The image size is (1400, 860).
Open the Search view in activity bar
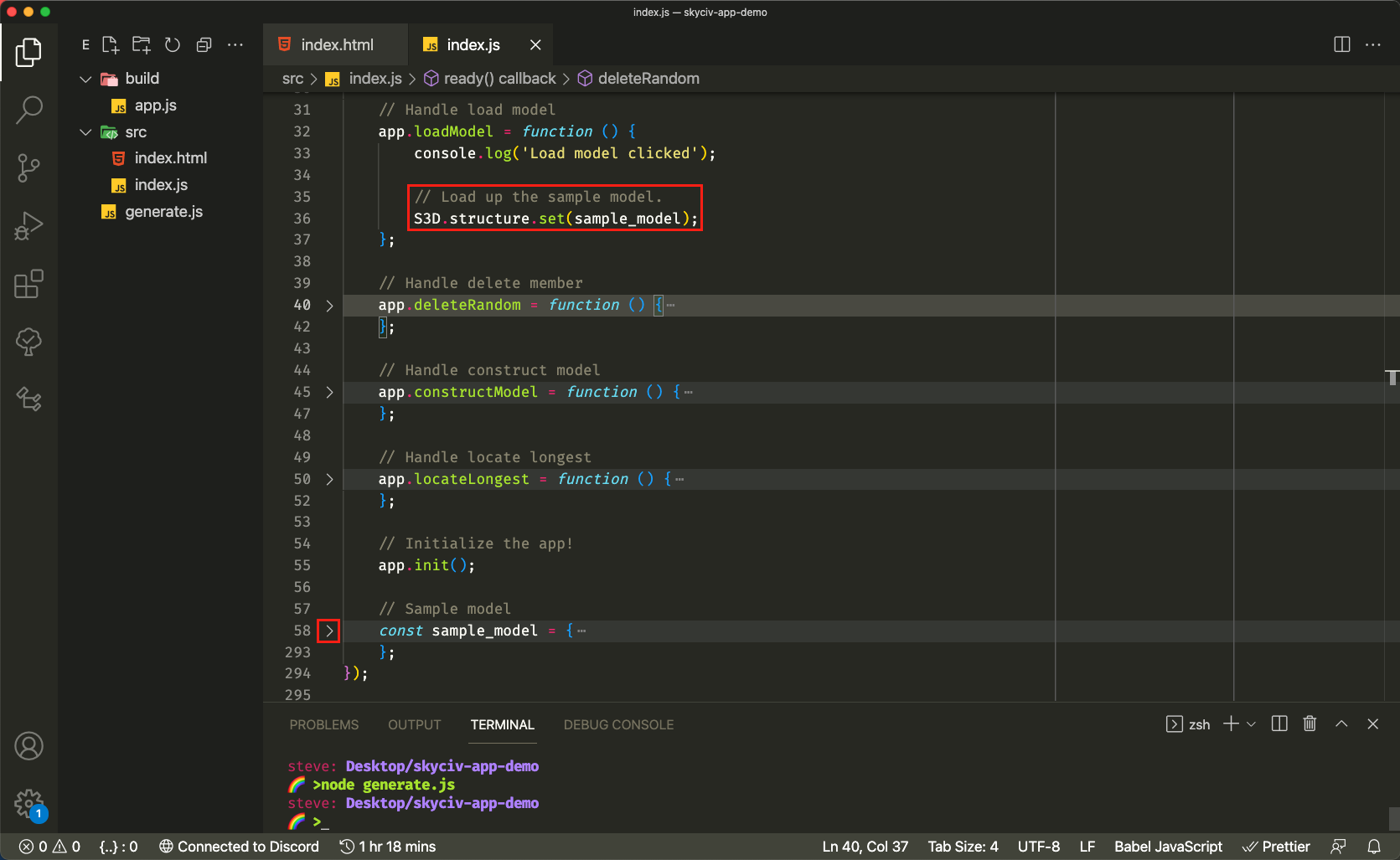[28, 110]
